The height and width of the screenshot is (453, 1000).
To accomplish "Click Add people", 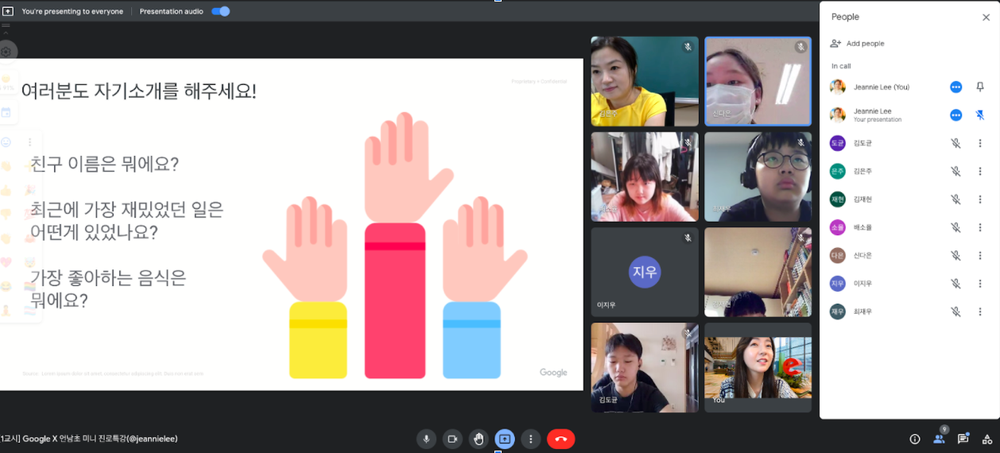I will (865, 43).
